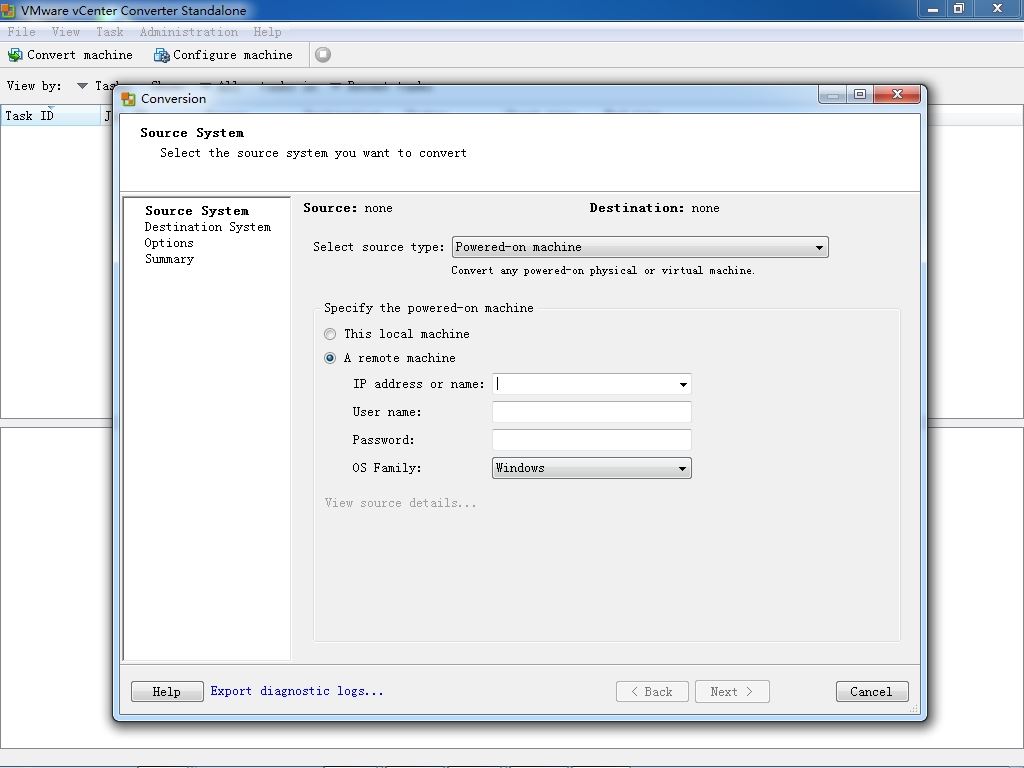Click the Configure machine toolbar icon
The height and width of the screenshot is (768, 1024).
click(x=161, y=56)
